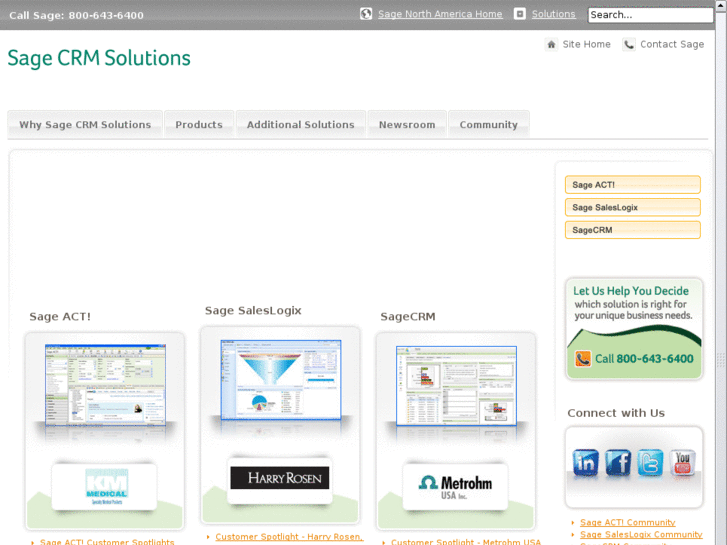Open the Why Sage CRM Solutions tab
727x545 pixels.
click(x=85, y=124)
